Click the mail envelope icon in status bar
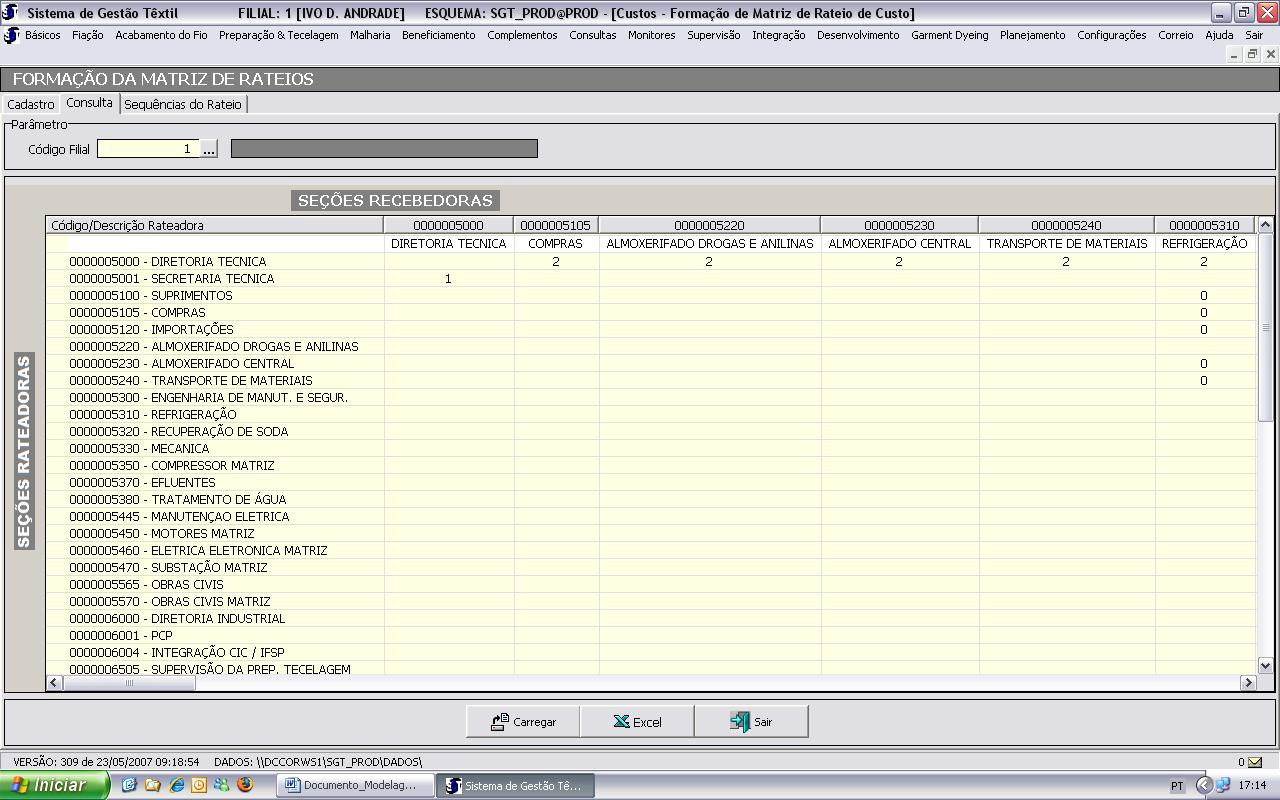Viewport: 1280px width, 800px height. (x=1254, y=762)
